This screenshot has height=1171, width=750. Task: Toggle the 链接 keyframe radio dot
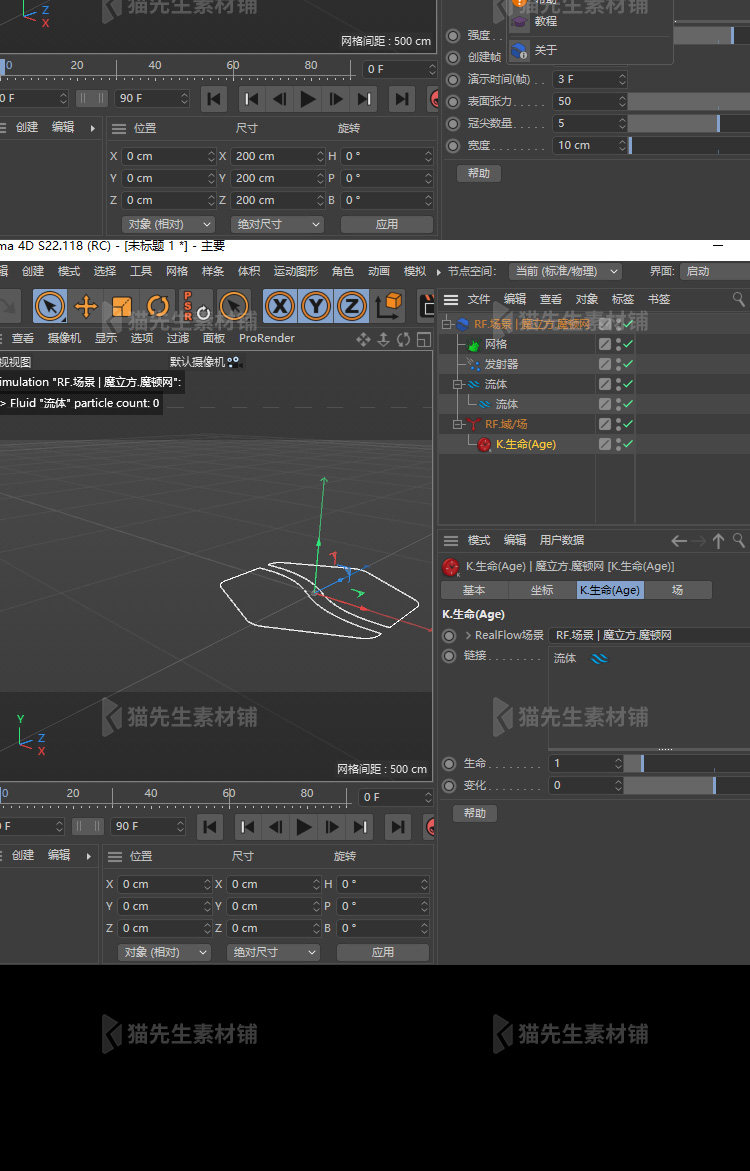(x=449, y=656)
